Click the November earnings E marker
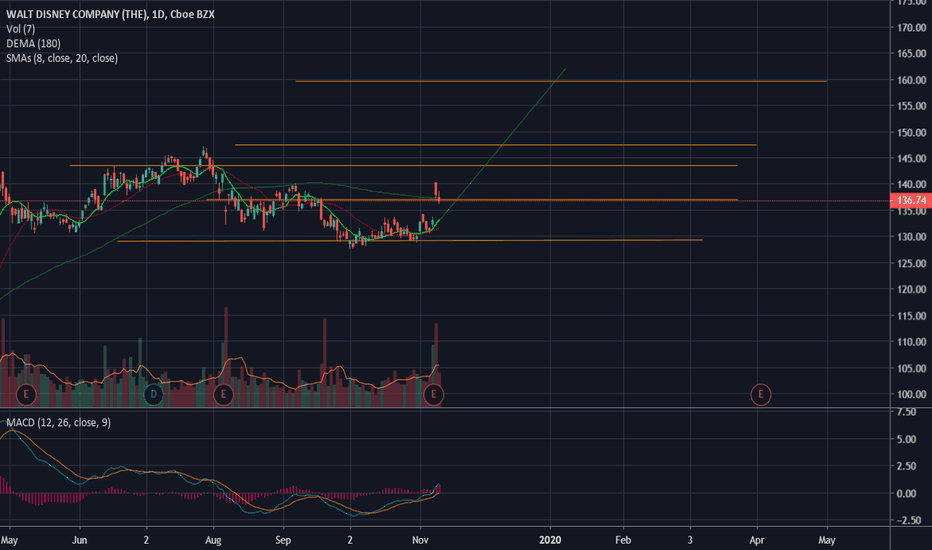This screenshot has width=932, height=550. click(x=433, y=394)
